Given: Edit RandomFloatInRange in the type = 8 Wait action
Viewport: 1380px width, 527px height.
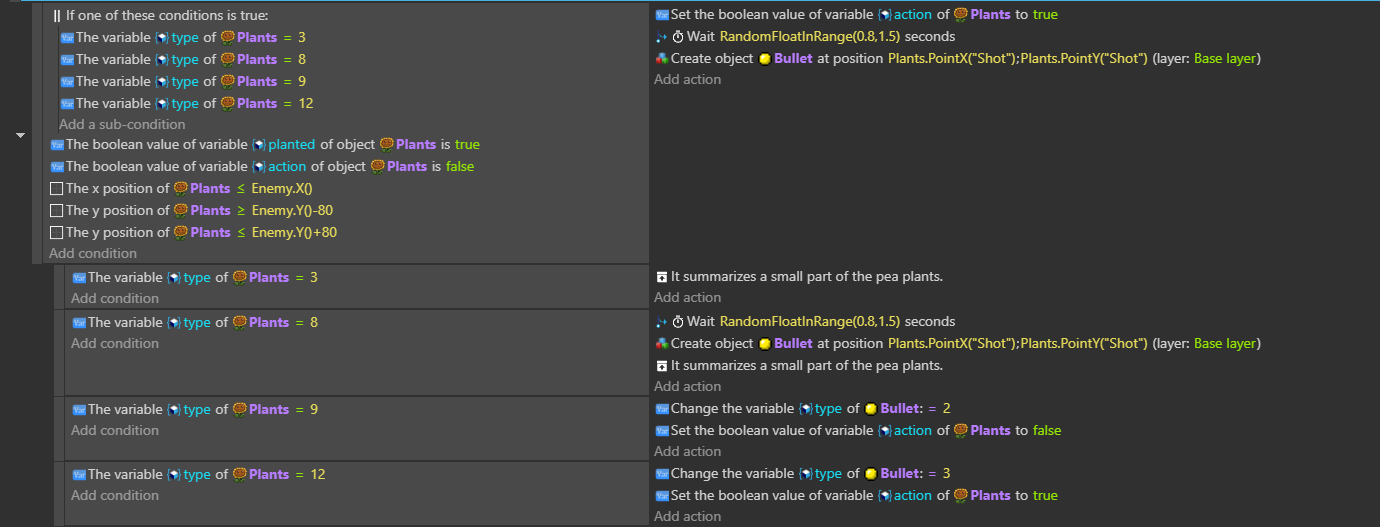Looking at the screenshot, I should coord(810,322).
